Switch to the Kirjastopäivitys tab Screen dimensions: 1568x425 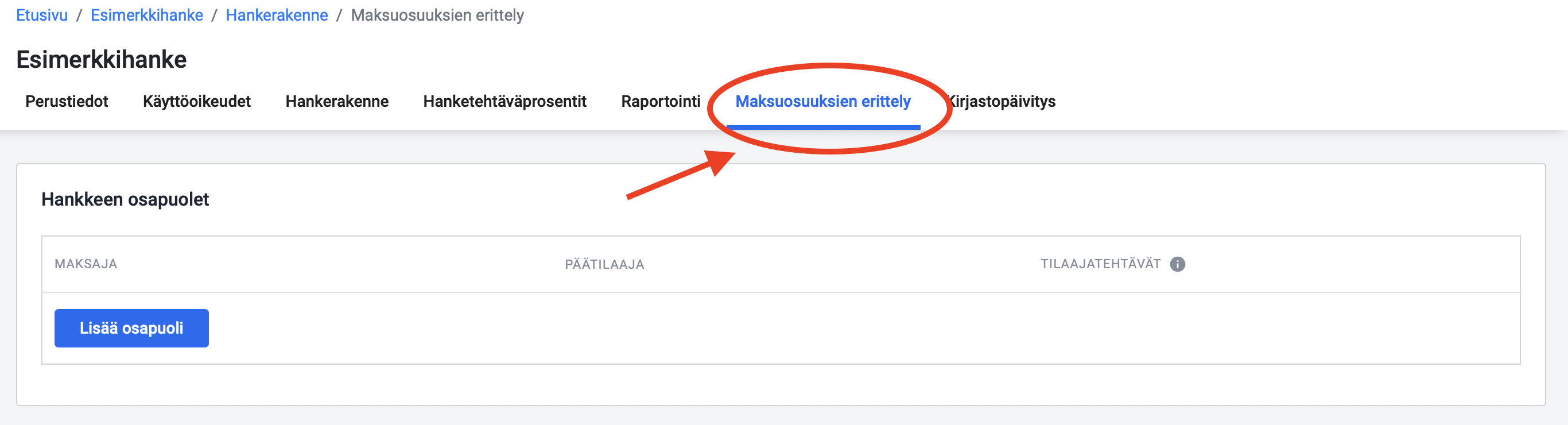1003,101
